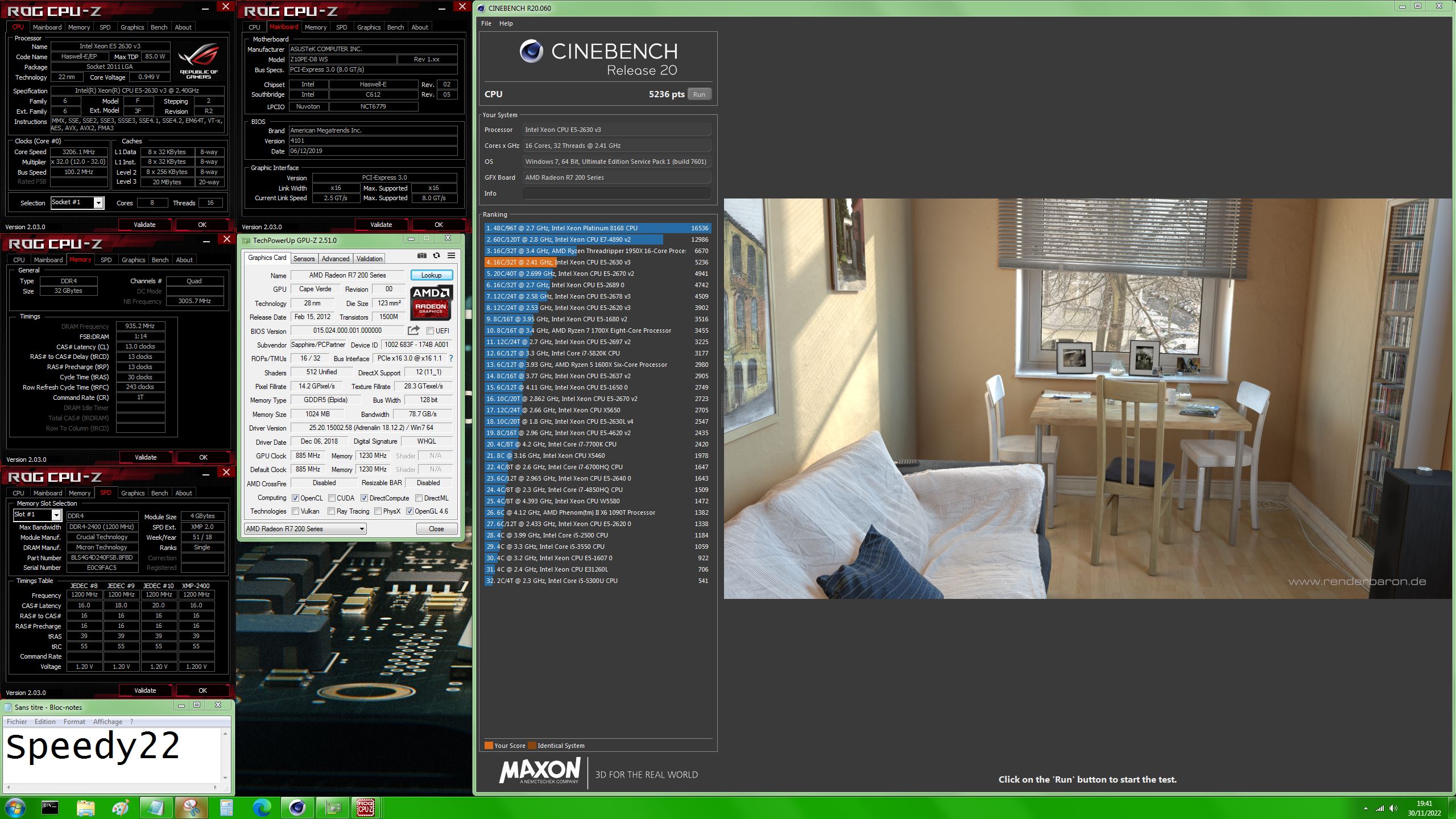
Task: Click the Notepad horizontal scrollbar
Action: (111, 787)
